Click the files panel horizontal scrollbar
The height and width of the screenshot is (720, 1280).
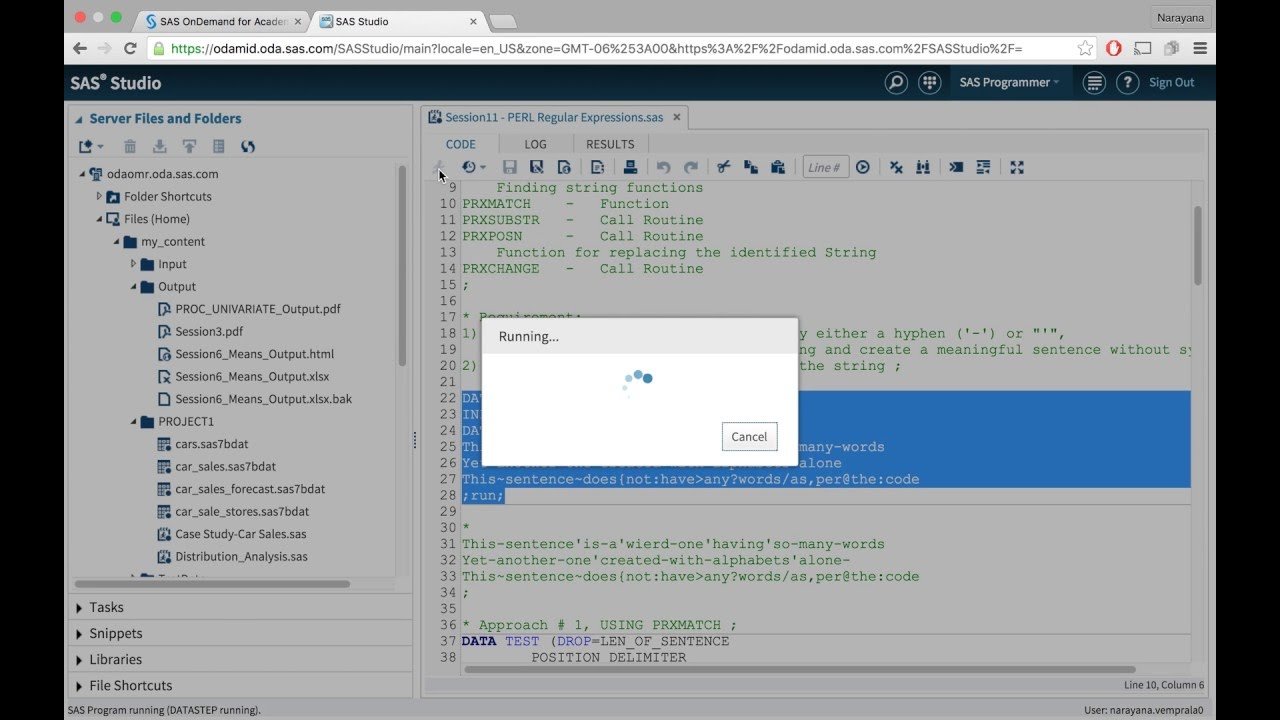click(213, 584)
